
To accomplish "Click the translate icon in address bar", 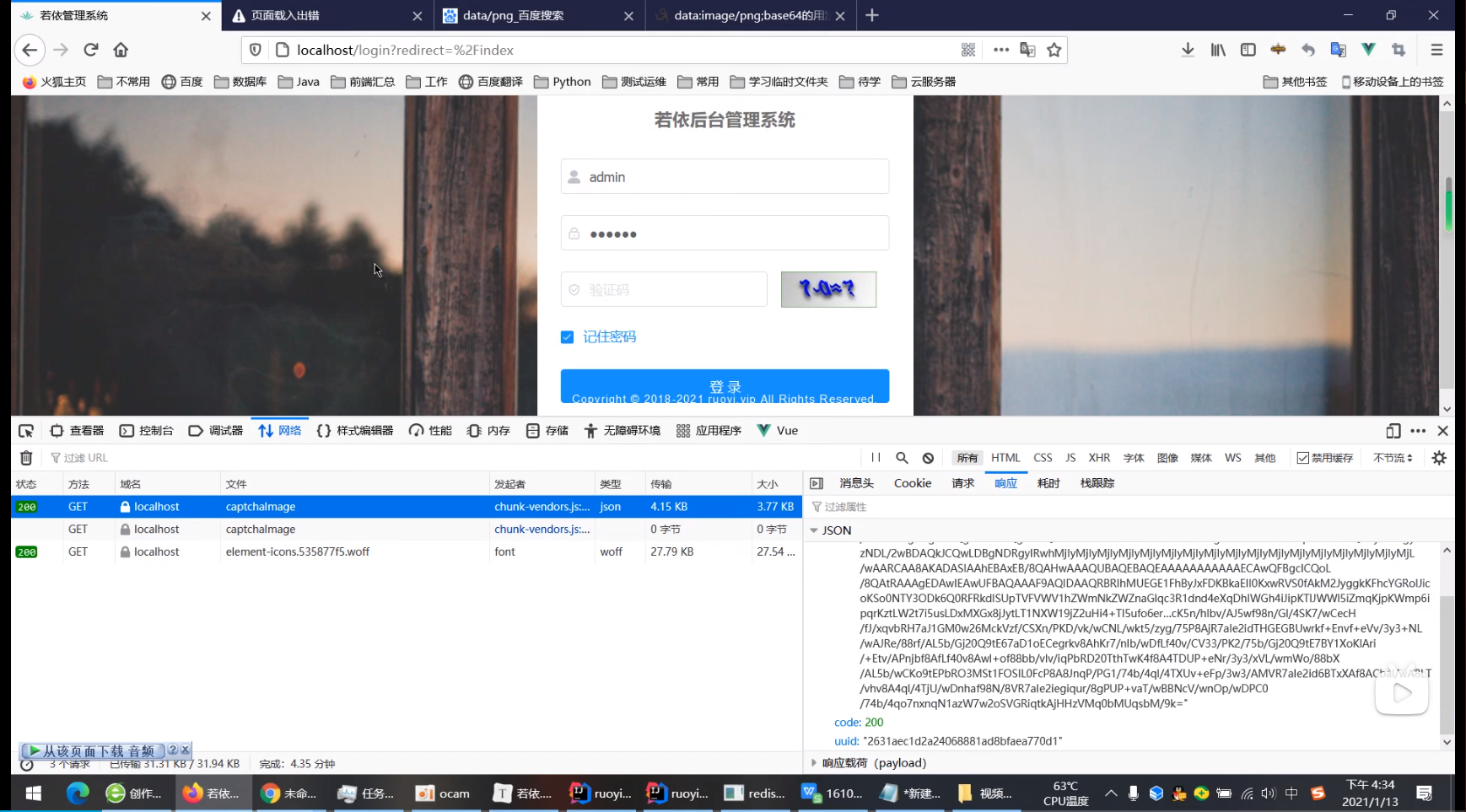I will tap(1027, 50).
